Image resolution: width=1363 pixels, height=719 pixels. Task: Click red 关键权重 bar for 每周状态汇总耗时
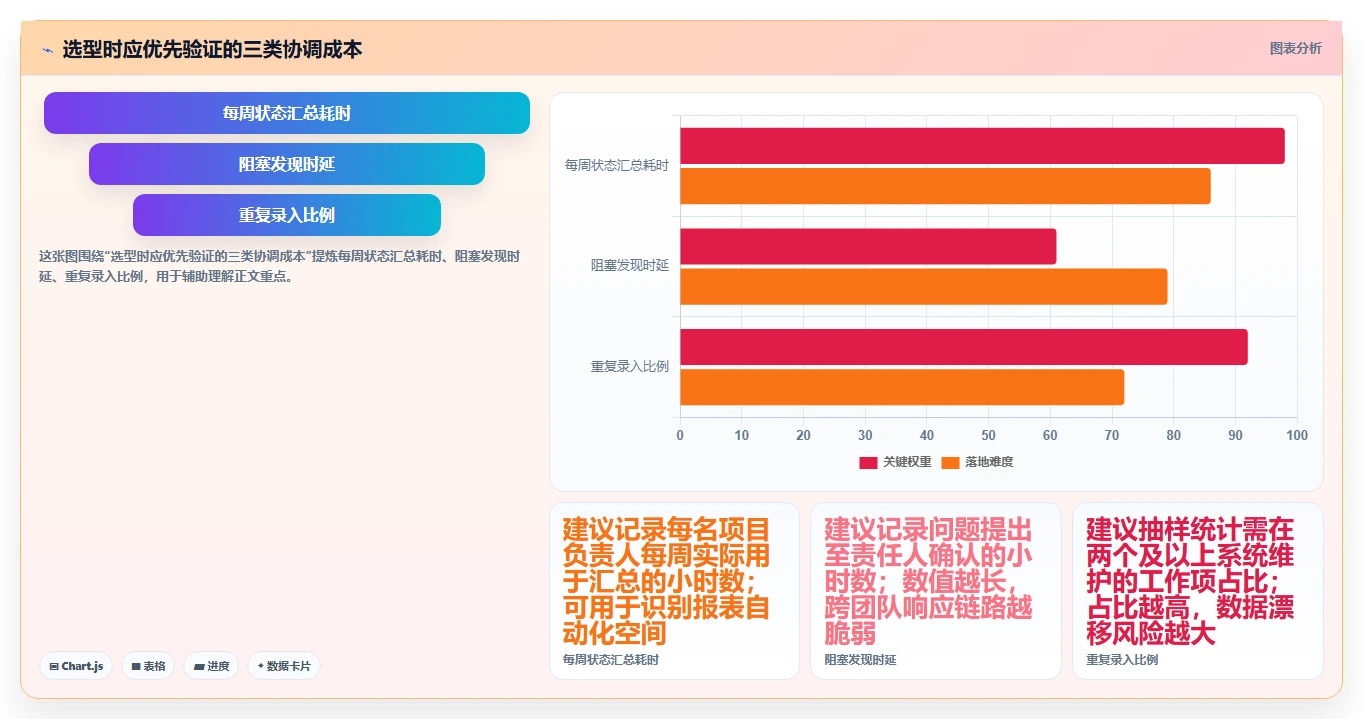click(x=982, y=146)
